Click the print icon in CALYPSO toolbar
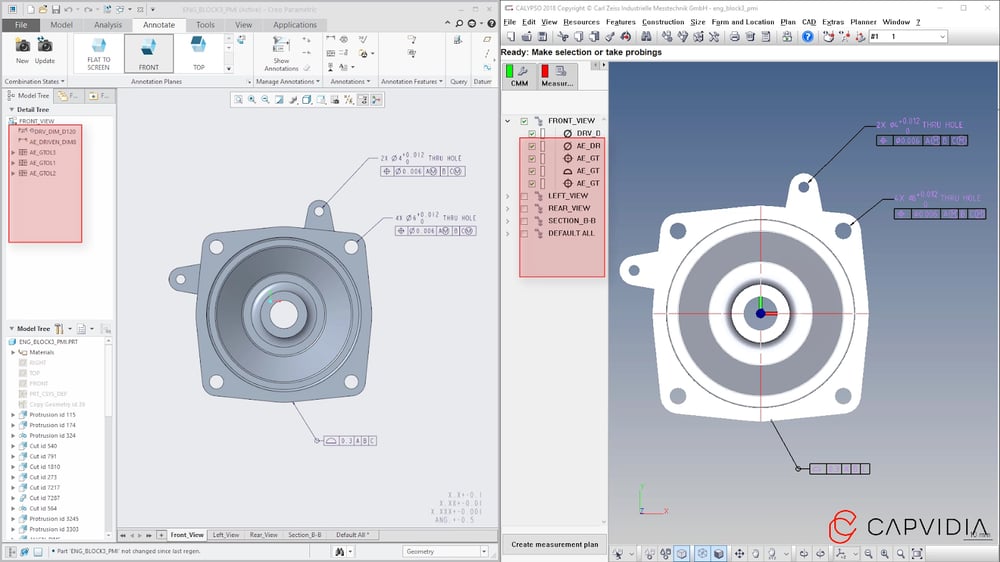This screenshot has width=1000, height=562. pos(734,37)
